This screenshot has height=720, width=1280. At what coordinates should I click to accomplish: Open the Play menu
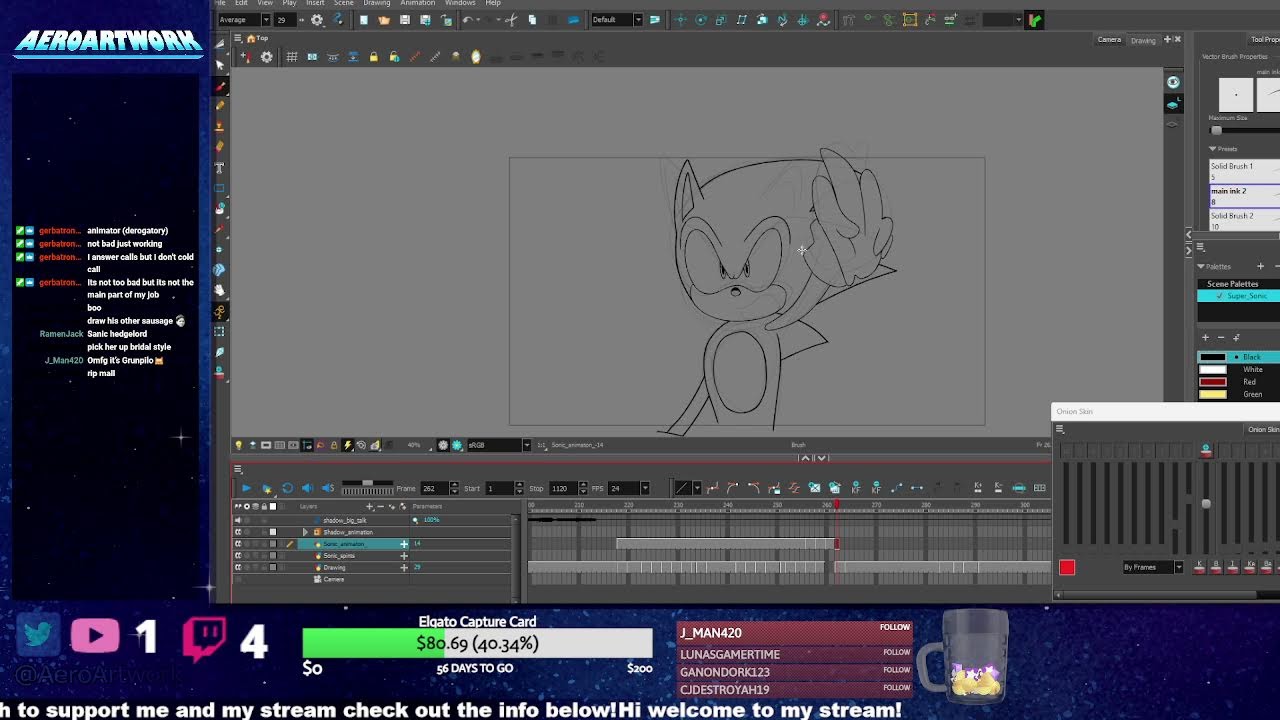289,3
